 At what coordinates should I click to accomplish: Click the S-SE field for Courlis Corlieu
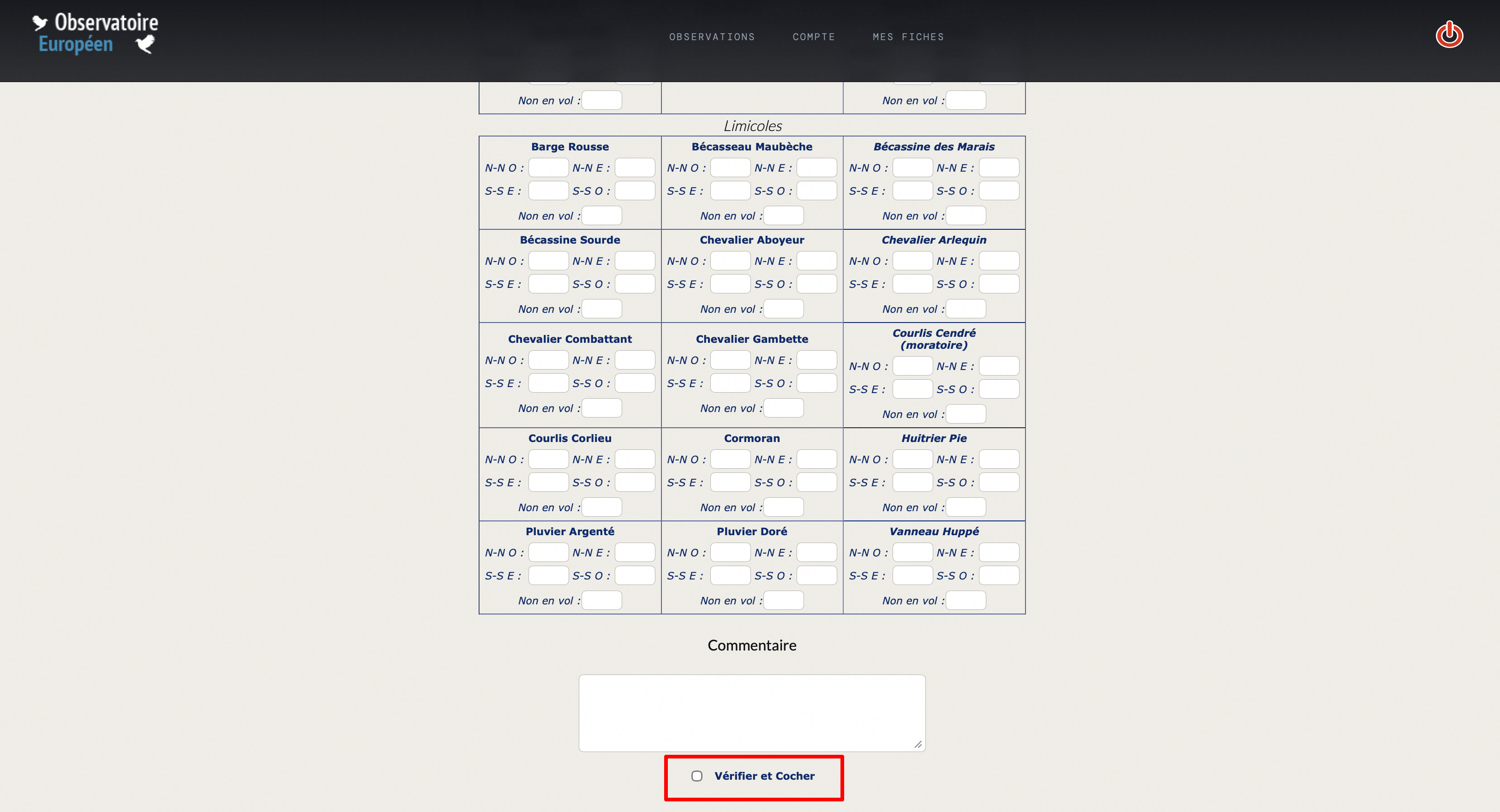[x=547, y=482]
